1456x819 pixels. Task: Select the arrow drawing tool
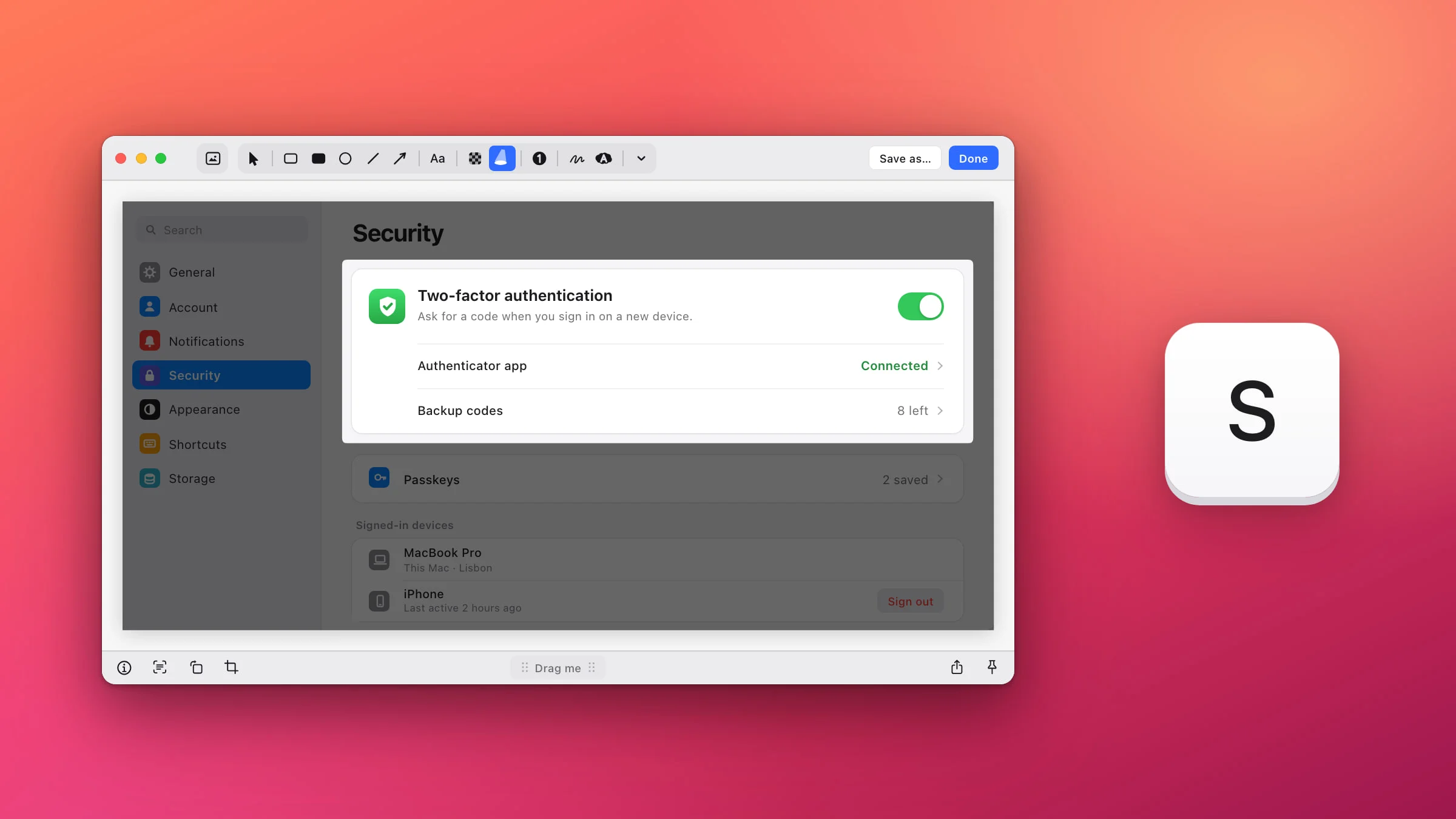[400, 158]
